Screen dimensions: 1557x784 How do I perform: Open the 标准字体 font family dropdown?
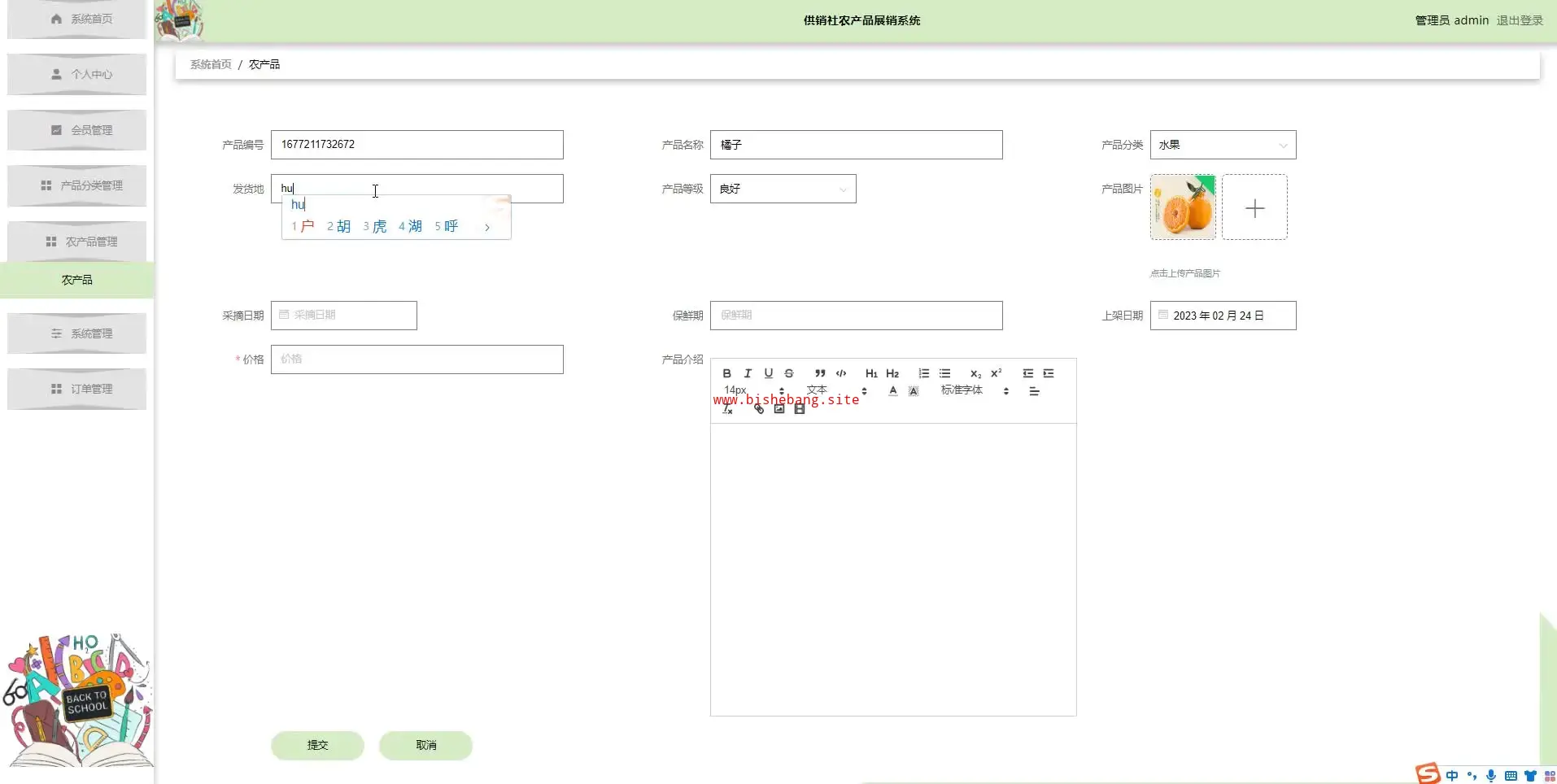975,391
